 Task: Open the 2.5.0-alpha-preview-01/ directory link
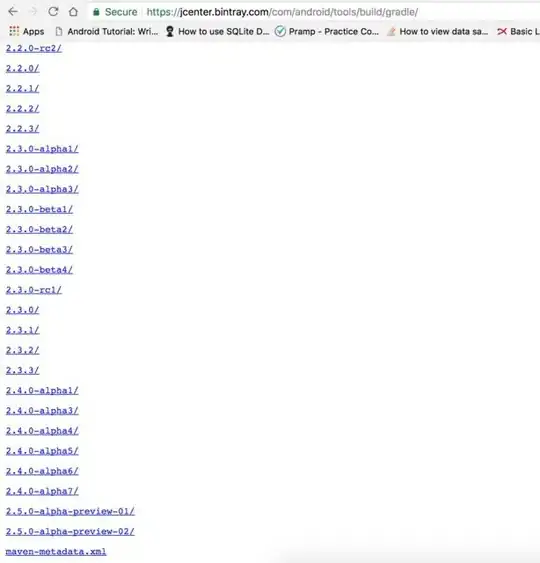coord(70,511)
